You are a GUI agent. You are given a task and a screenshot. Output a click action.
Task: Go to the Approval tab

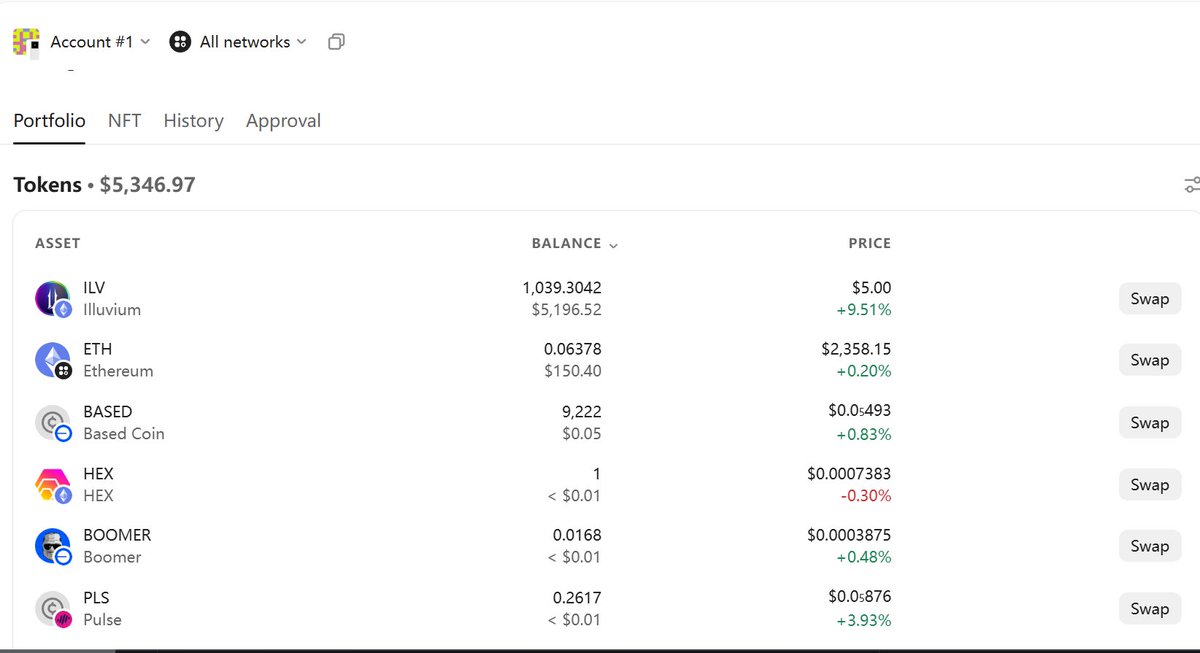[284, 121]
